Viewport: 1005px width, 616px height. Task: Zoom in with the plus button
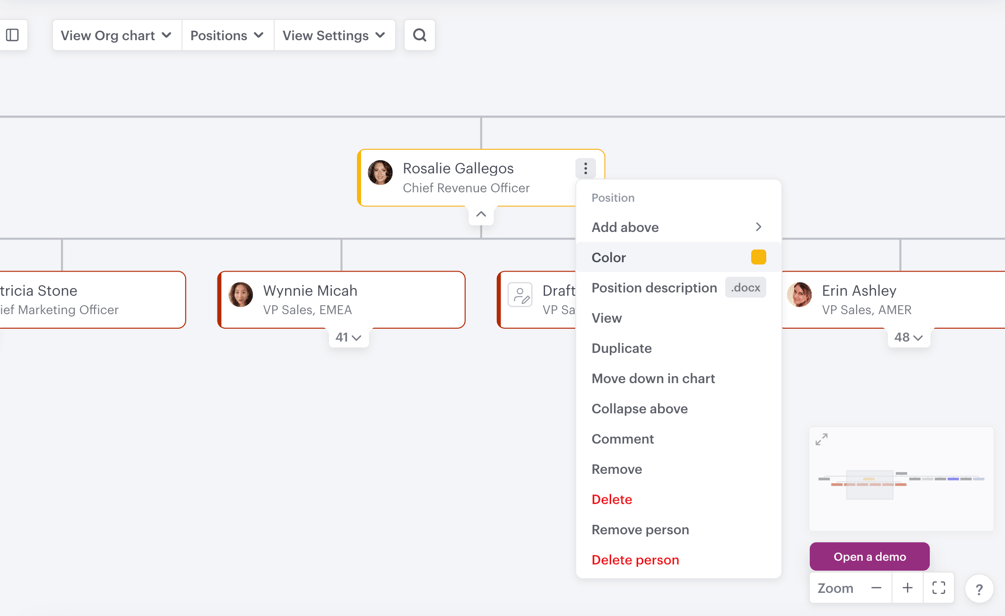click(x=907, y=587)
